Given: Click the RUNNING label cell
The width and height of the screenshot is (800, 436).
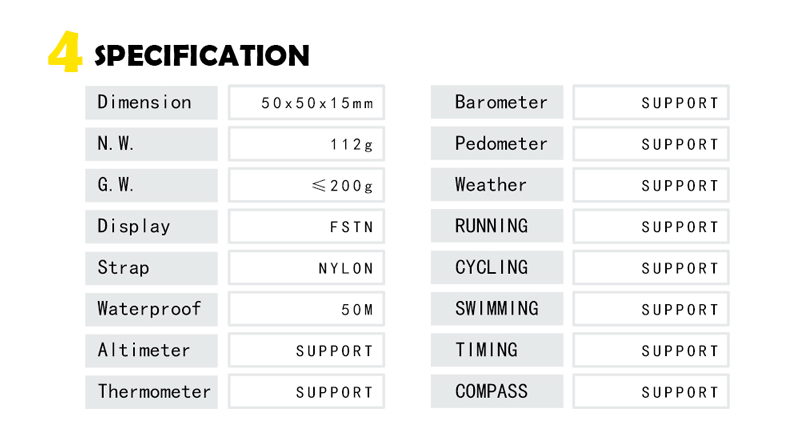Looking at the screenshot, I should tap(497, 227).
